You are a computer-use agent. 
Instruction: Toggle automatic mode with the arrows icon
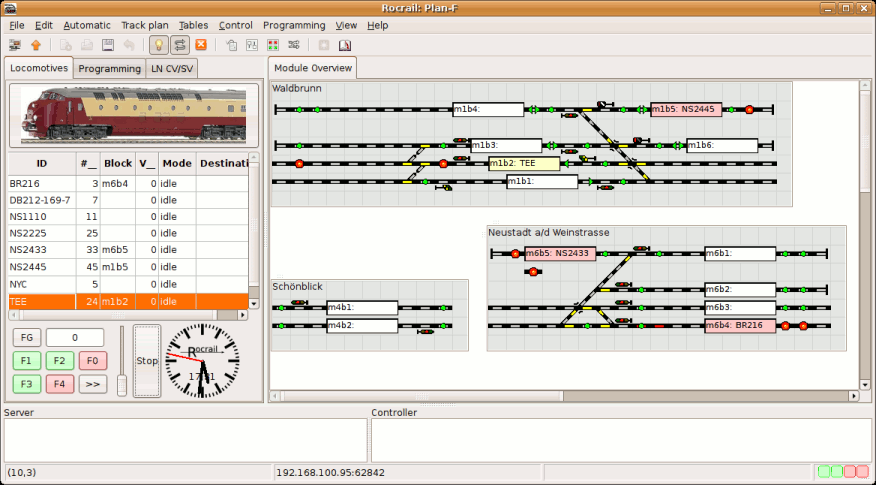click(x=180, y=45)
